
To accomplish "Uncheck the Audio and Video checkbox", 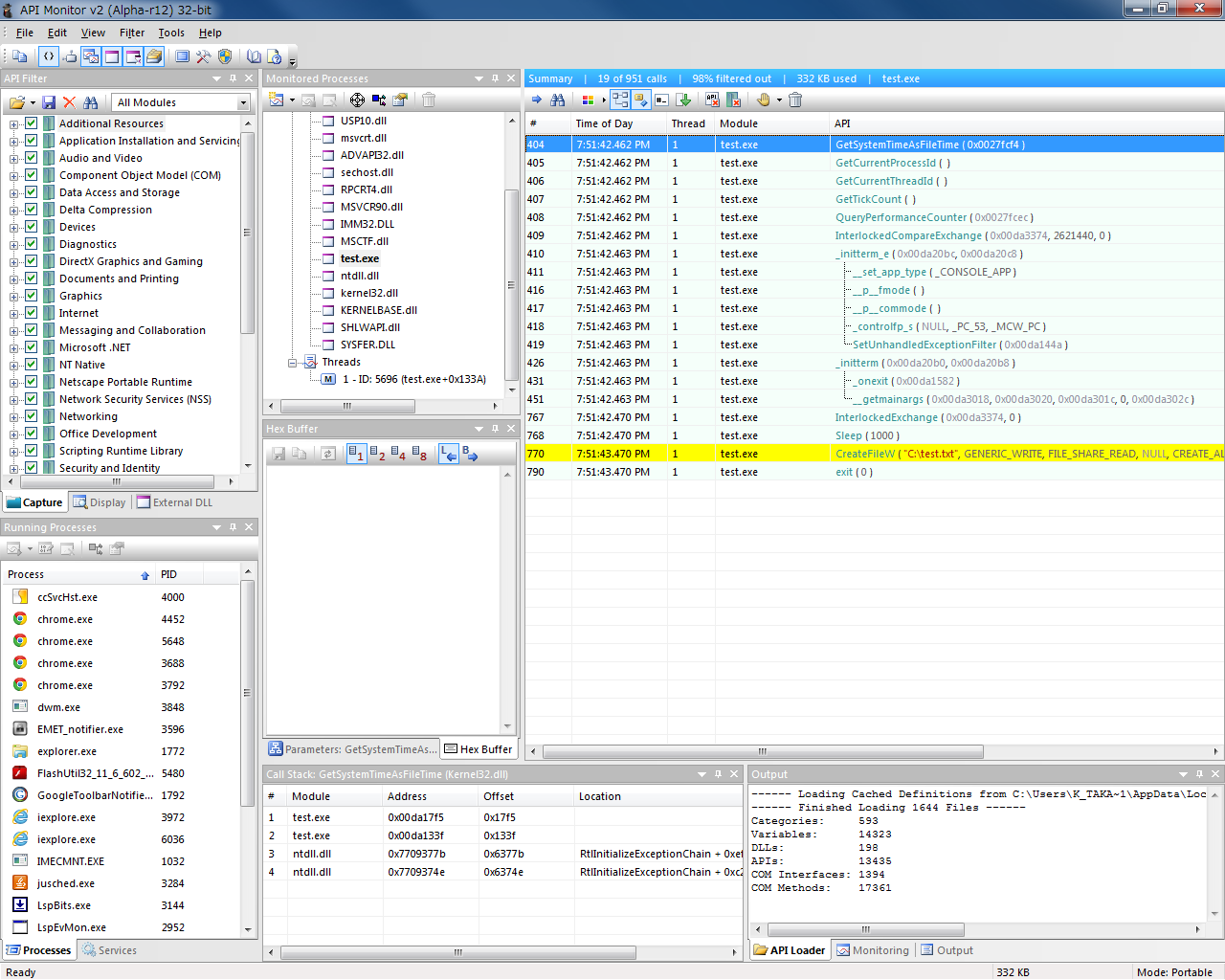I will [32, 158].
